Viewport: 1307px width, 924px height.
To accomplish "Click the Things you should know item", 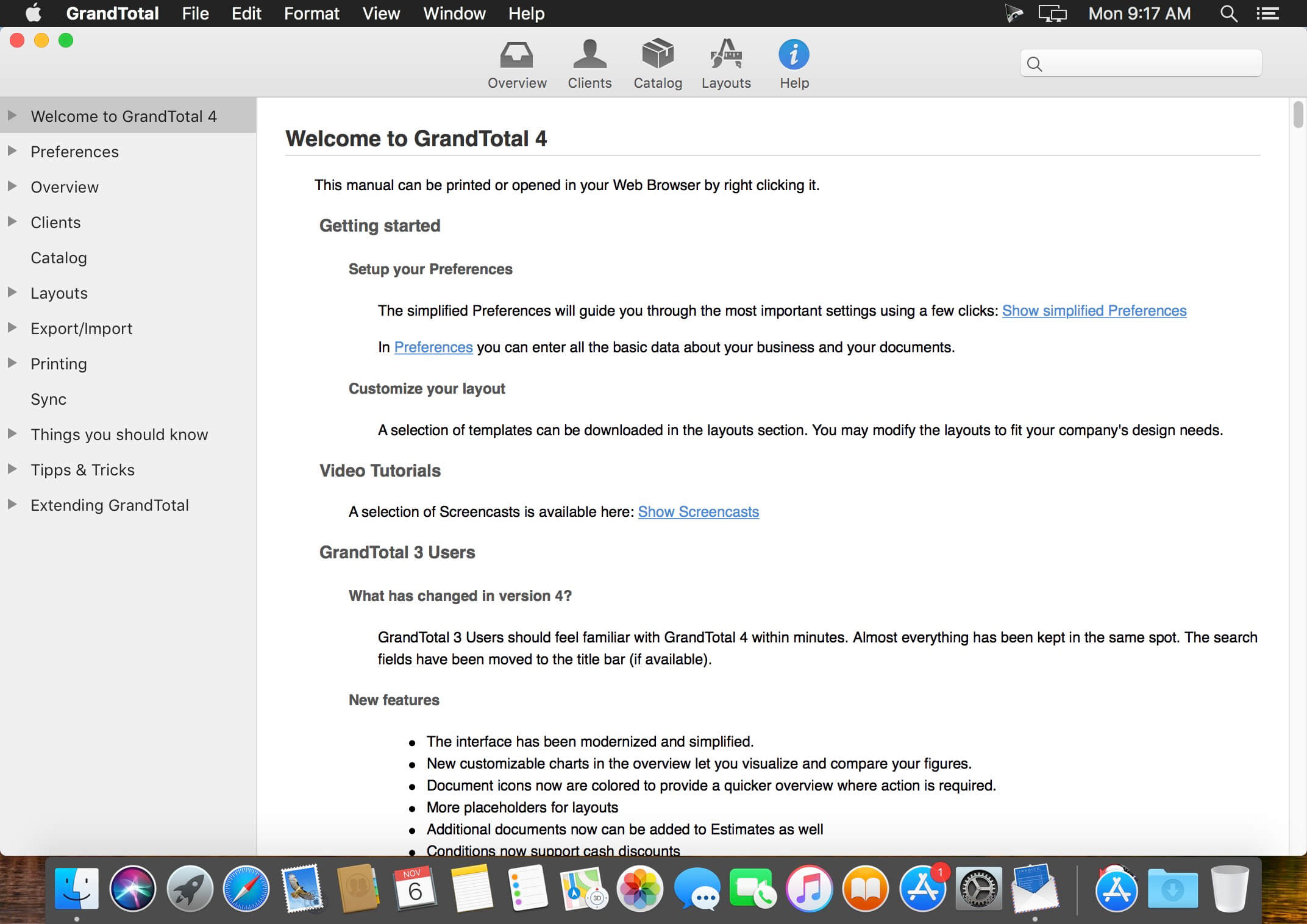I will pos(119,434).
